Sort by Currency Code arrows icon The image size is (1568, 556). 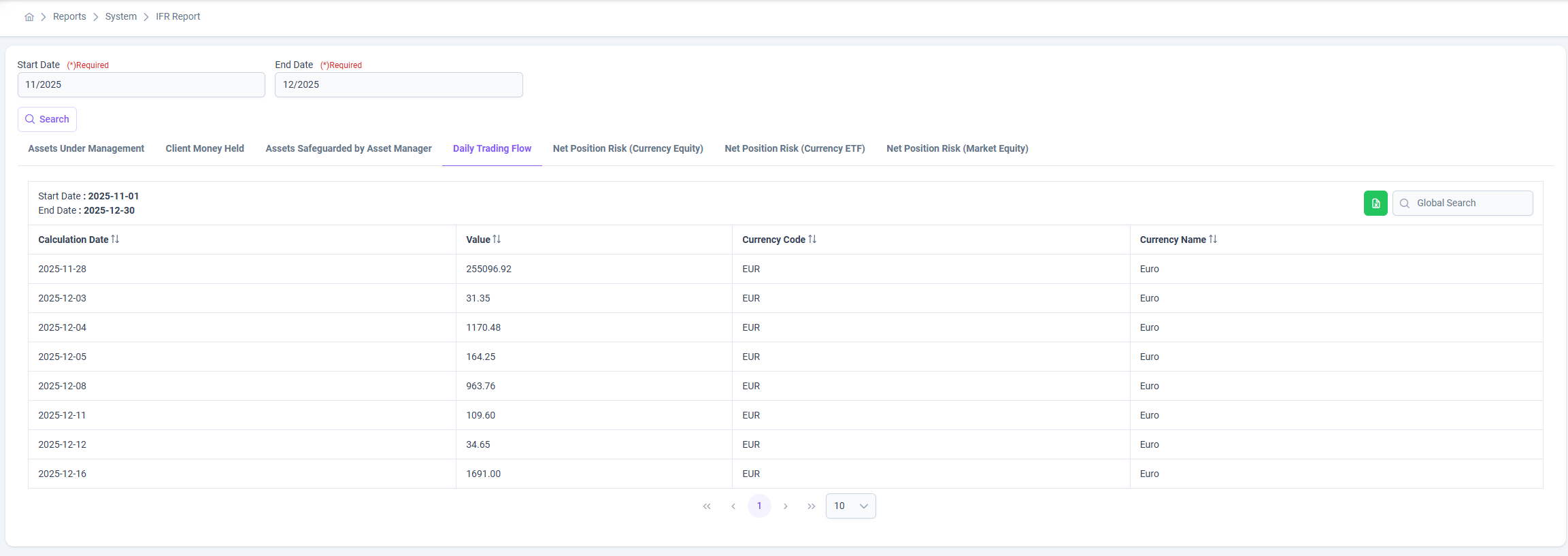[x=812, y=239]
